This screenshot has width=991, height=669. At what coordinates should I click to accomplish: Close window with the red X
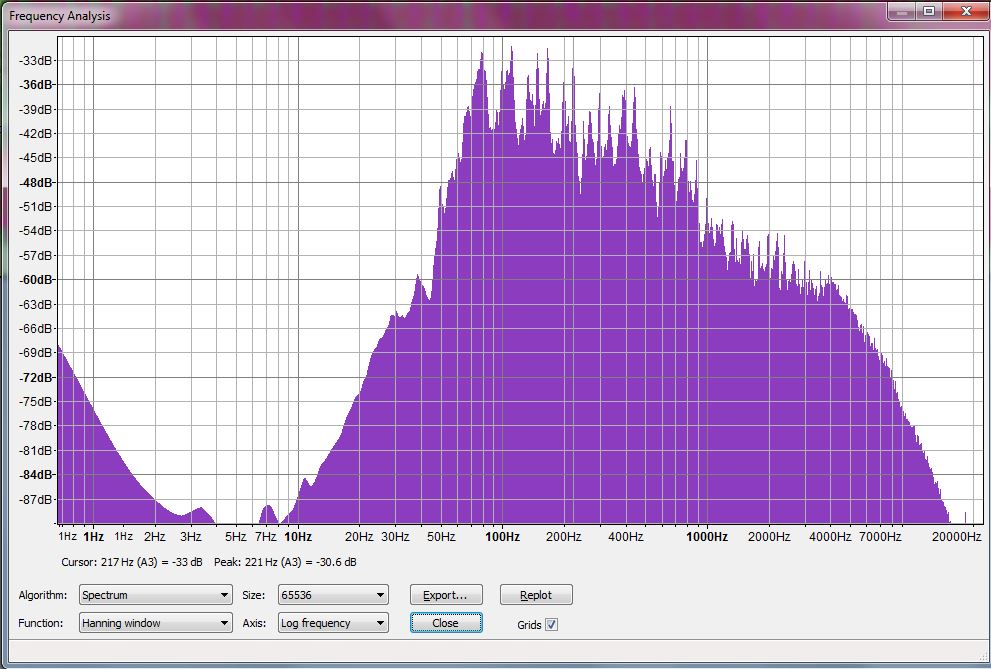pyautogui.click(x=966, y=11)
